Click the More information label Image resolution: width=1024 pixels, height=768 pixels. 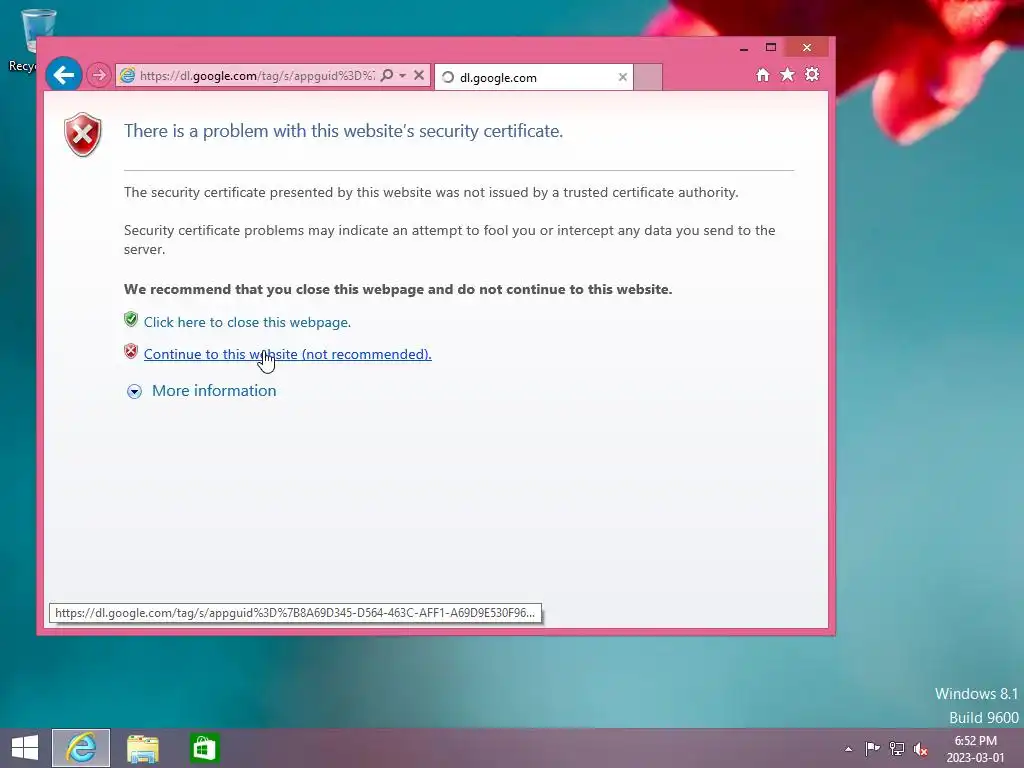(x=214, y=391)
